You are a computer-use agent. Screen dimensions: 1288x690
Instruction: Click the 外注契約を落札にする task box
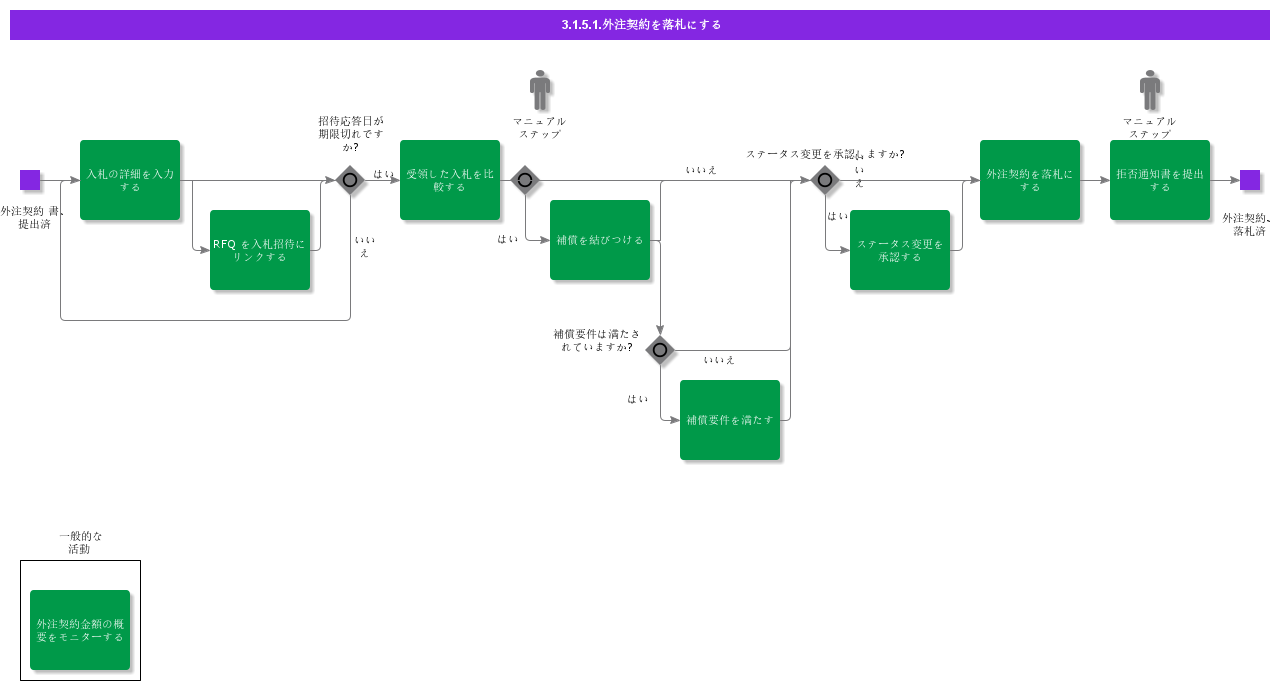pyautogui.click(x=1030, y=180)
